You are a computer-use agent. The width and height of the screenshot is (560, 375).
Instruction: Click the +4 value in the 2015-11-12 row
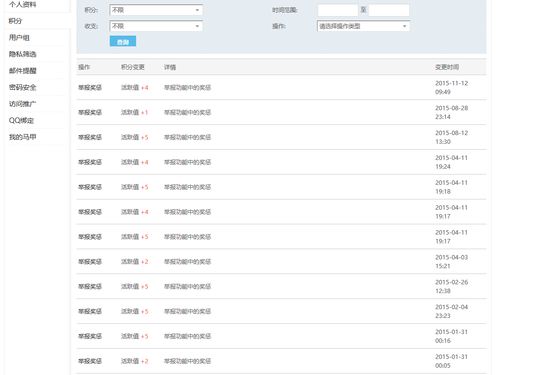pyautogui.click(x=144, y=88)
